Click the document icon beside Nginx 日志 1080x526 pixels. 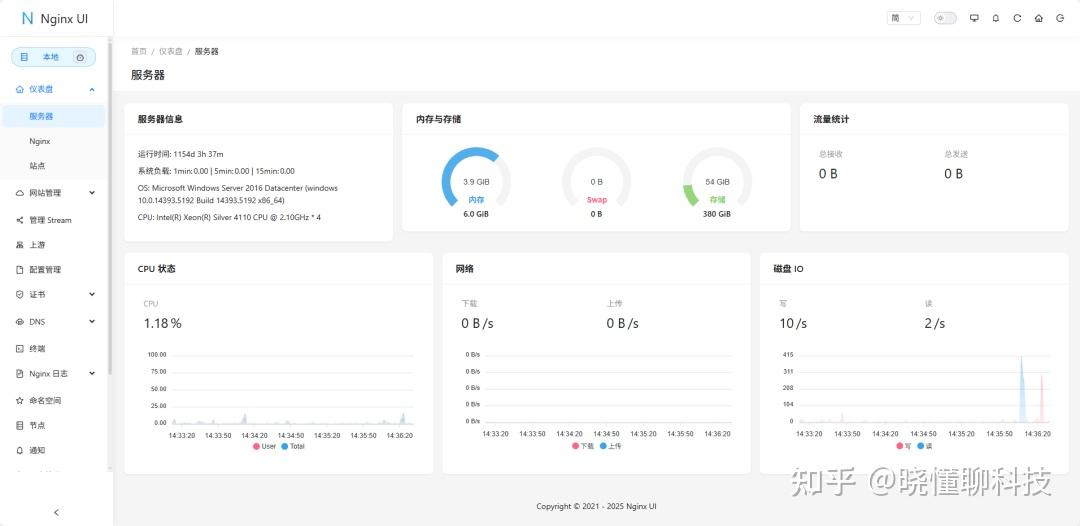click(19, 374)
